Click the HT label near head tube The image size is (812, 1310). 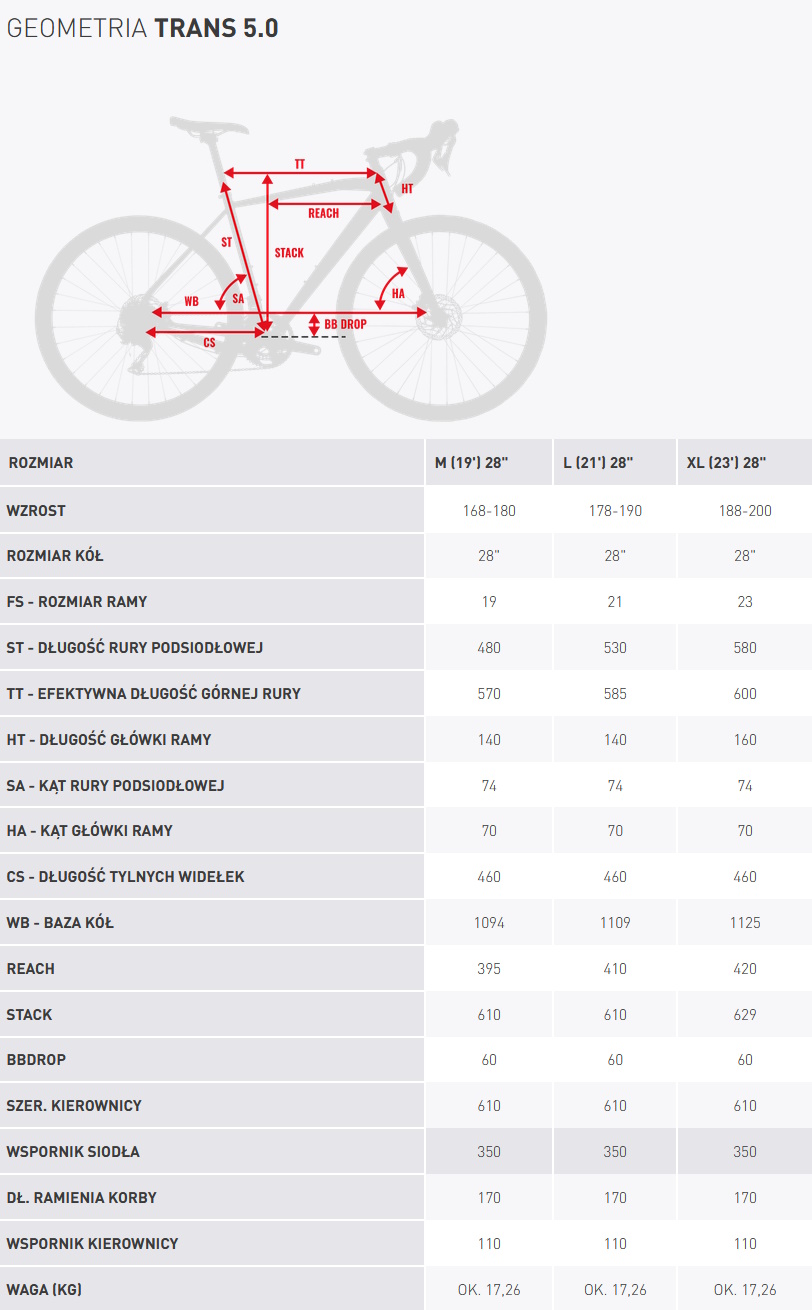pos(407,189)
